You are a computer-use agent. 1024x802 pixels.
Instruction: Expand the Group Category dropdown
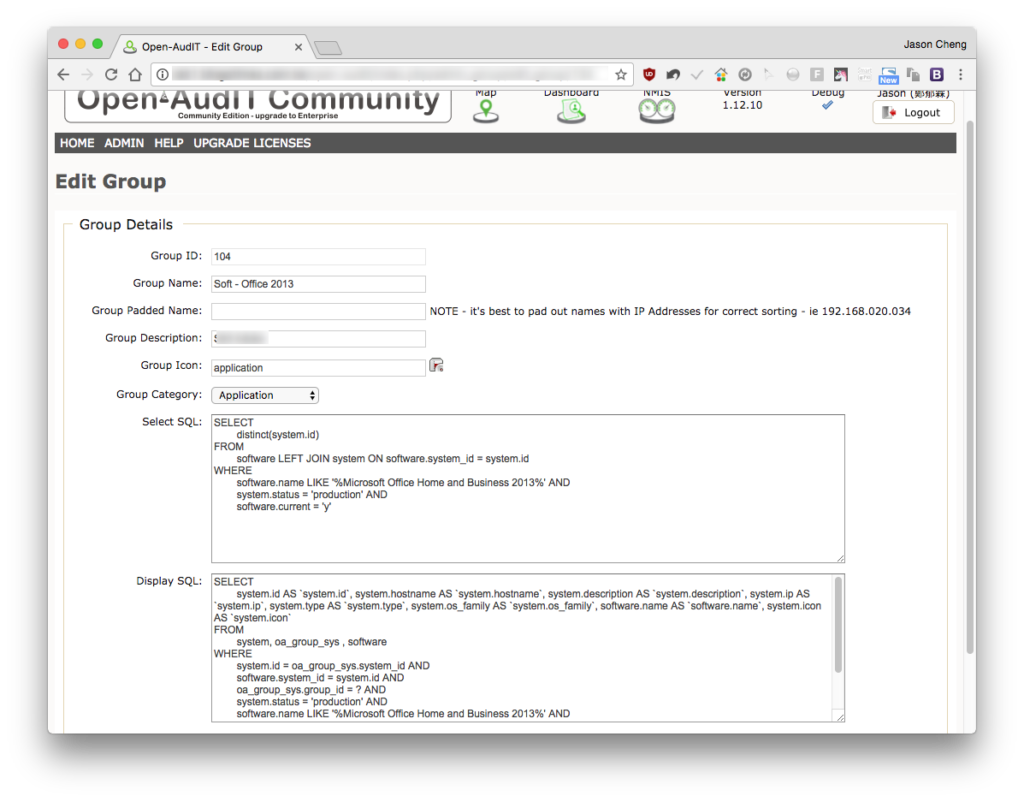pos(265,395)
